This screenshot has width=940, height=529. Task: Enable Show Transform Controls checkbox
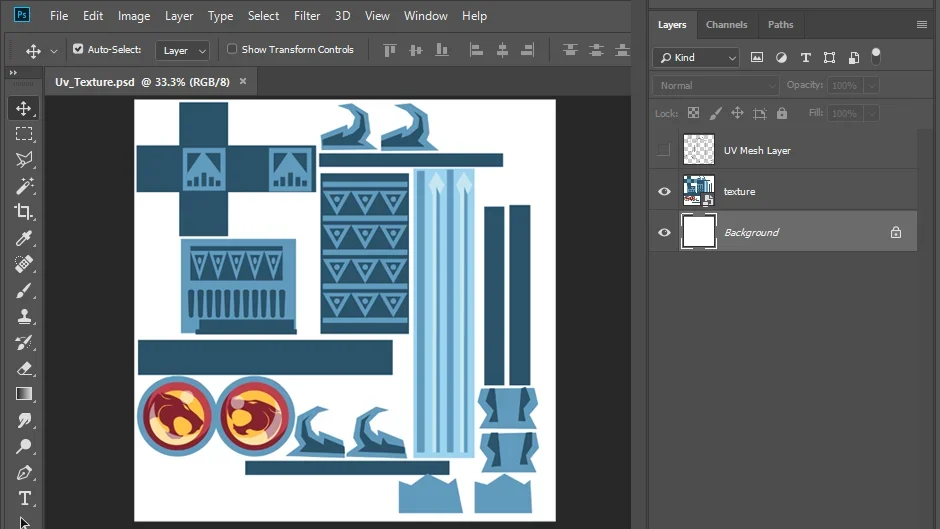[232, 49]
